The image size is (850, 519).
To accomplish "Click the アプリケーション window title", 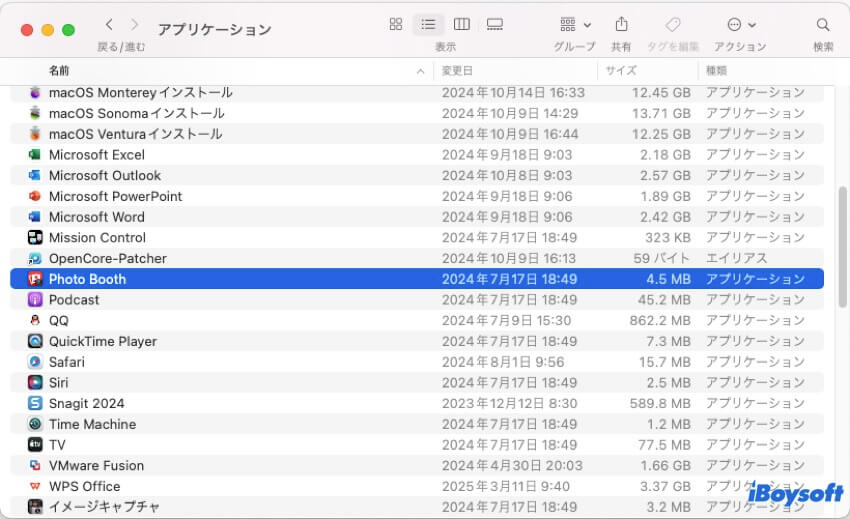I will [215, 29].
